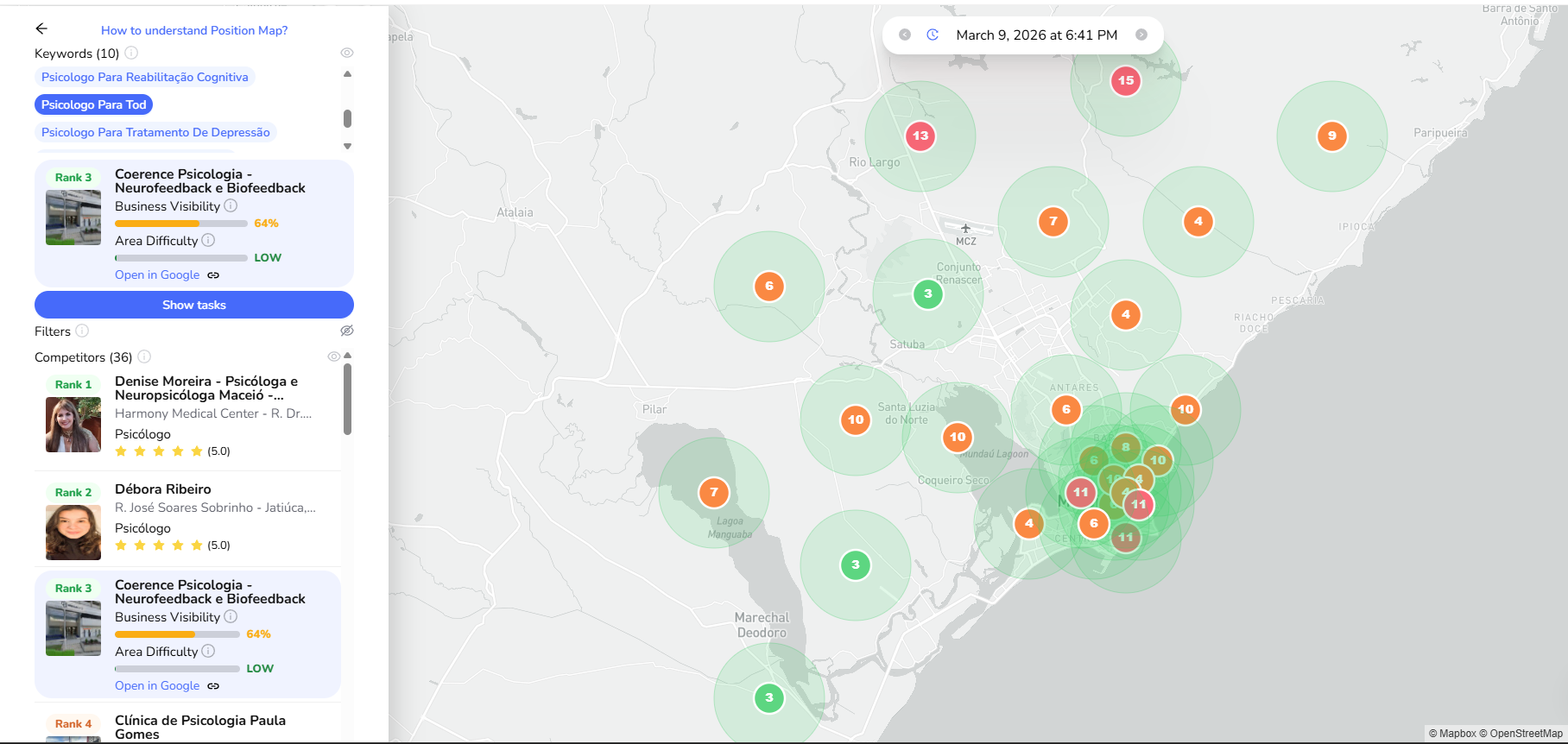The height and width of the screenshot is (744, 1568).
Task: Click the Area Difficulty bar above Show tasks
Action: tap(181, 258)
